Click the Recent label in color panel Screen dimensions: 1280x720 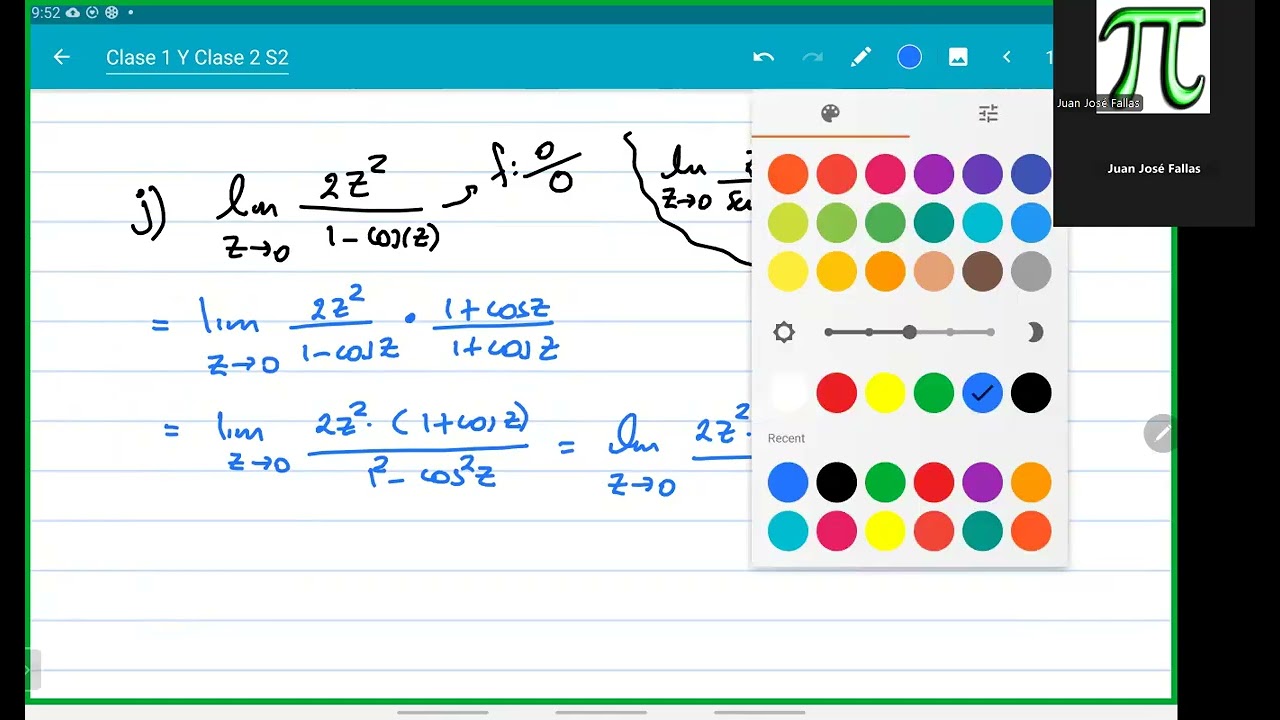pos(786,438)
